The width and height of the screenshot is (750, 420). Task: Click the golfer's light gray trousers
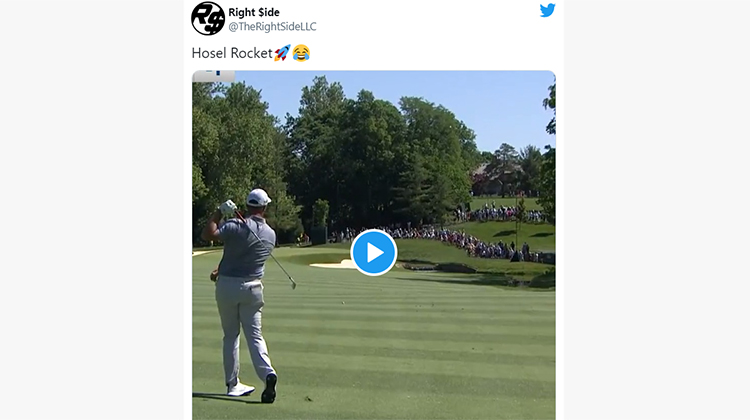(x=243, y=325)
